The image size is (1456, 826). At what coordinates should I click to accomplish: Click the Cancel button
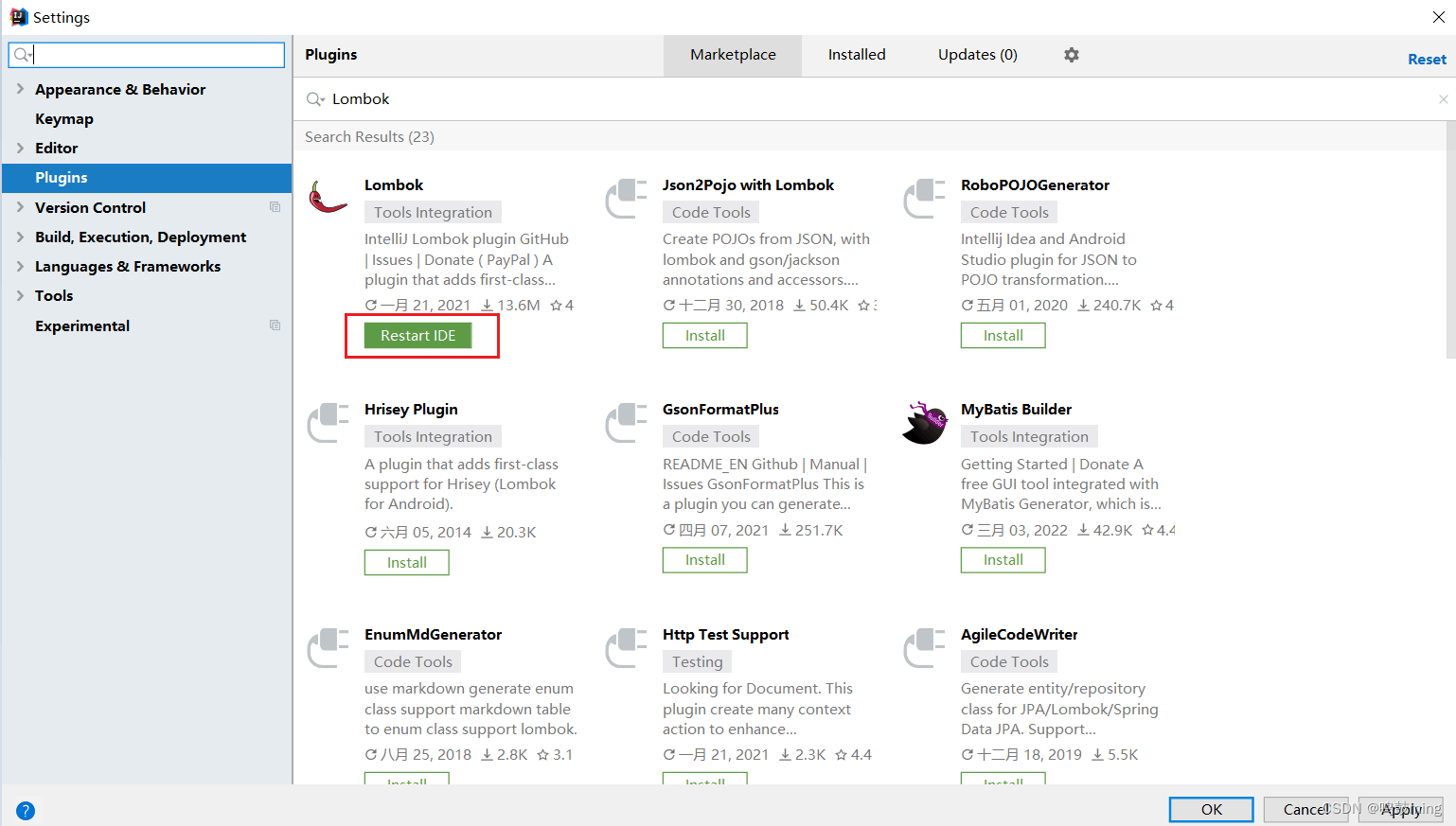pos(1306,810)
